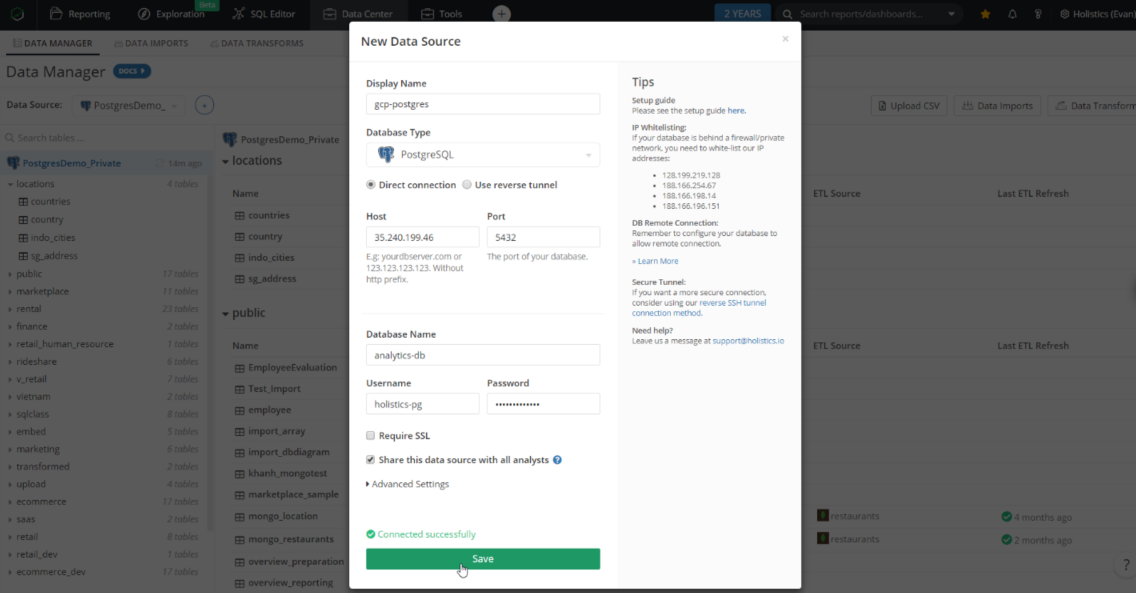Click the Username field
This screenshot has height=593, width=1136.
(422, 403)
